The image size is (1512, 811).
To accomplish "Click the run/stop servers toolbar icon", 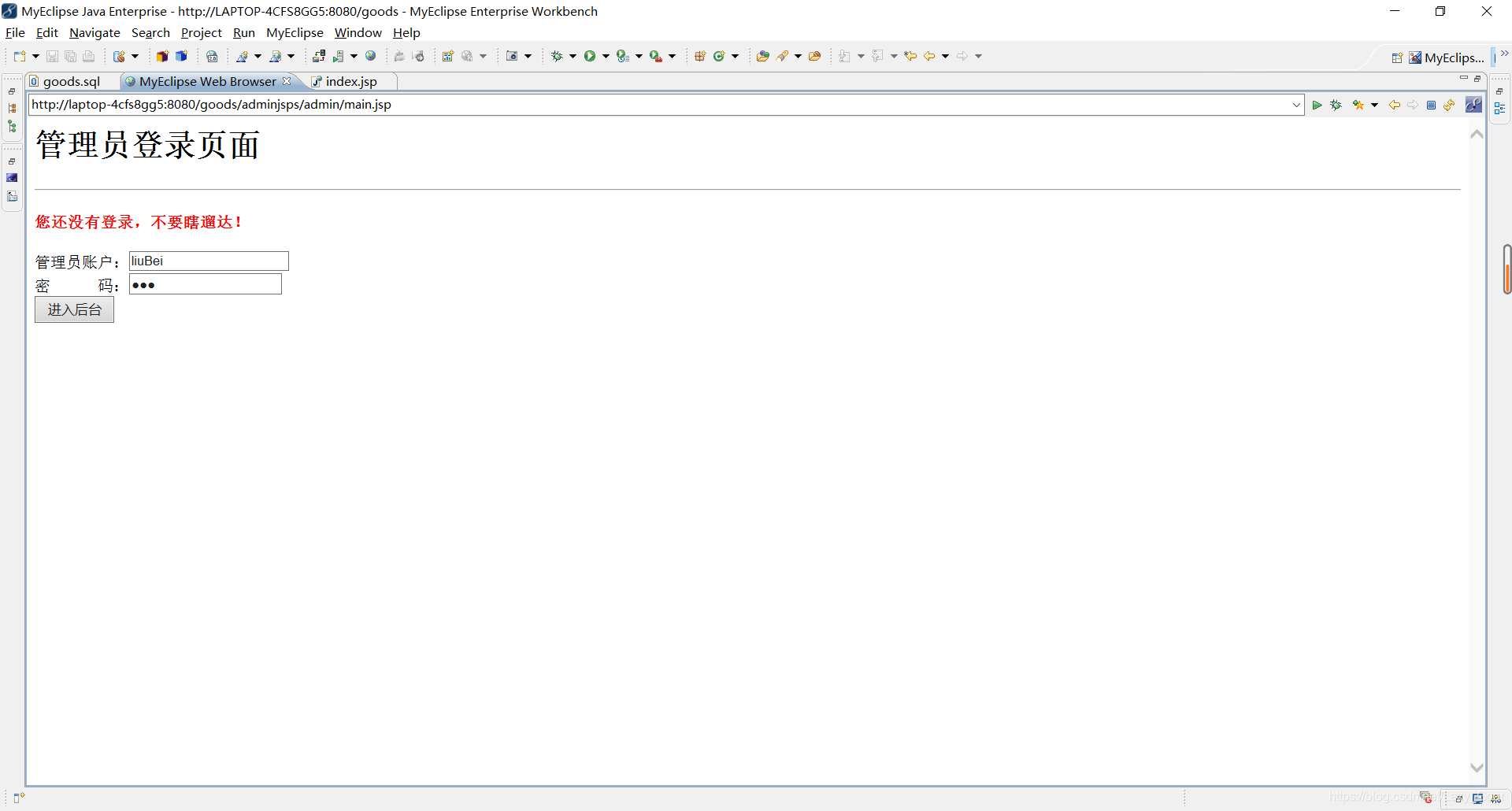I will [x=339, y=56].
